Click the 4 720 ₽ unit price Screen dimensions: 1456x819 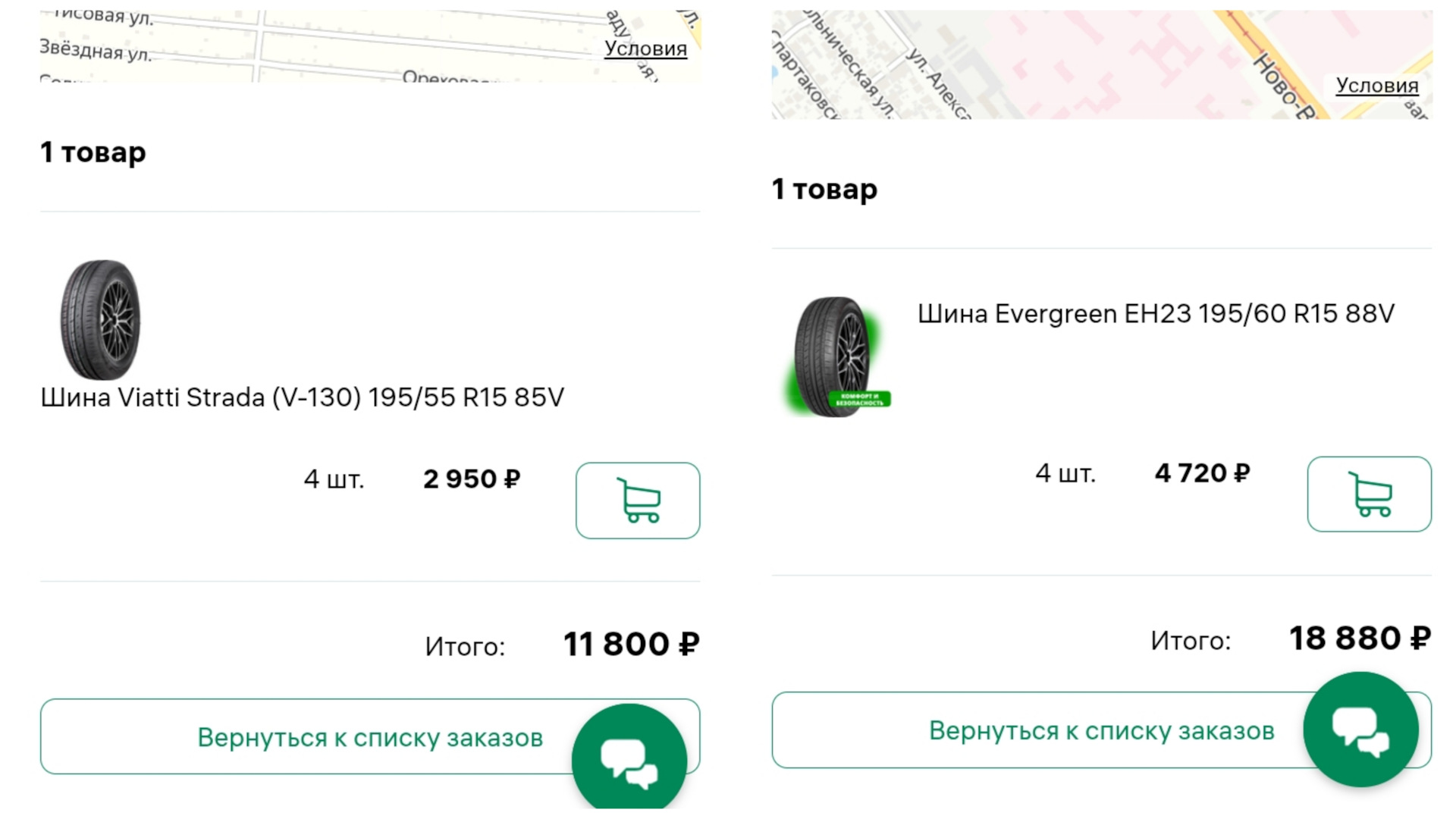click(1202, 473)
